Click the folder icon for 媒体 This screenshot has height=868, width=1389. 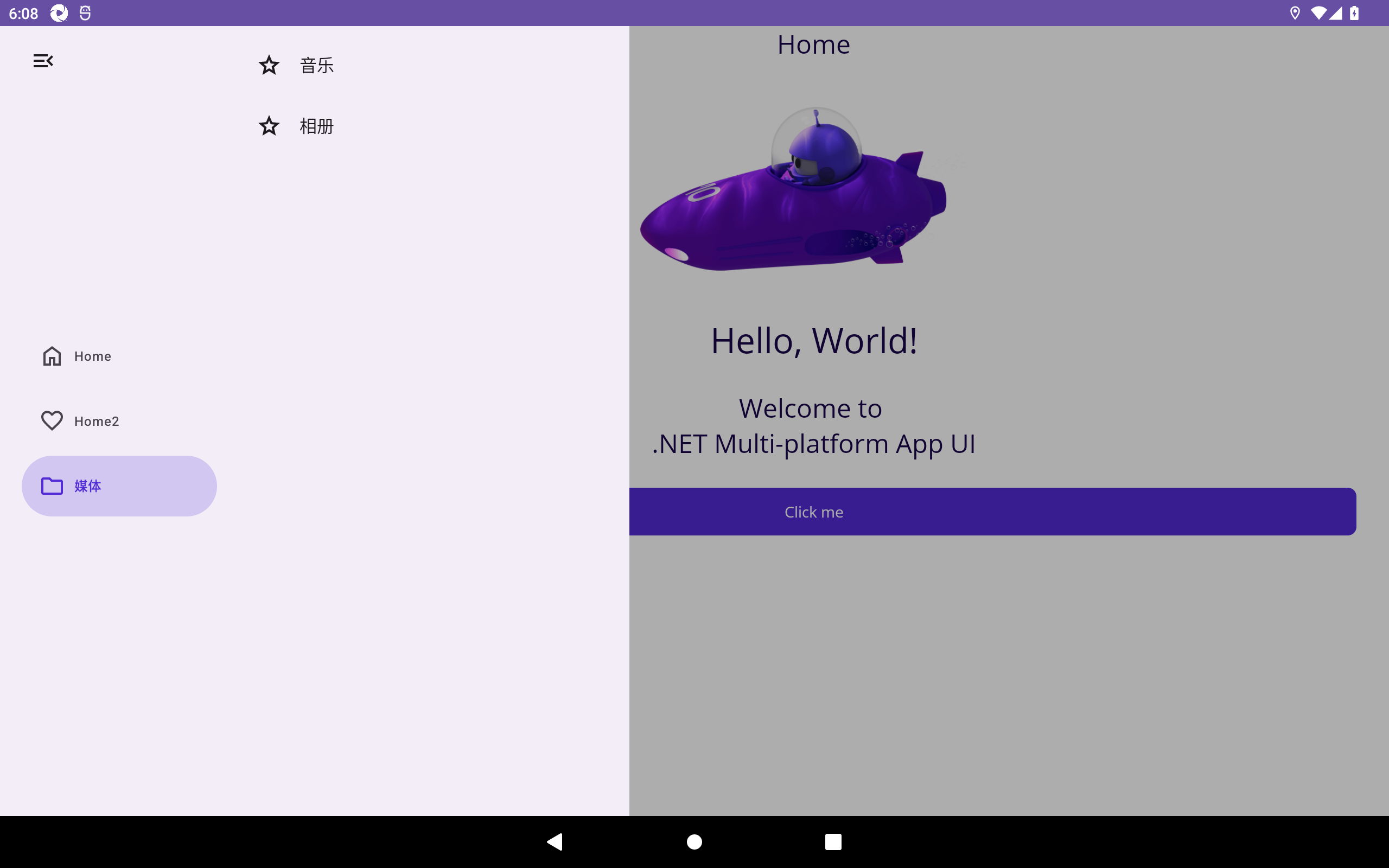pos(52,486)
